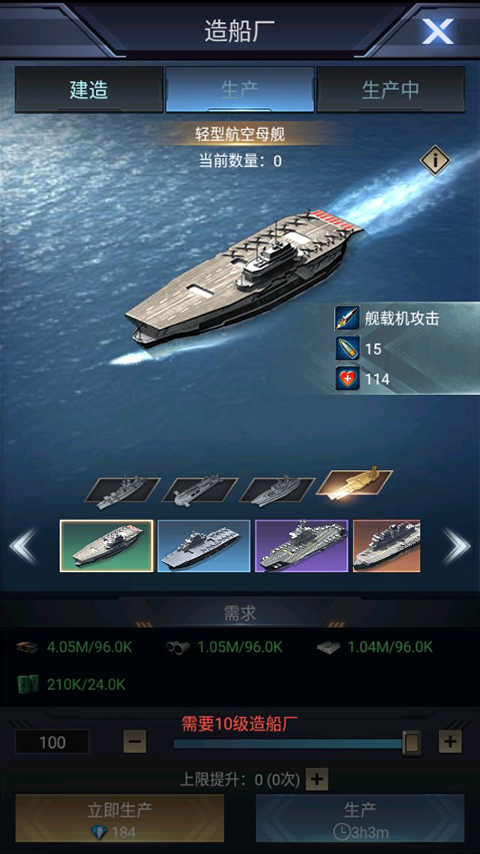Select the frigate ship type icon
This screenshot has width=480, height=854.
pos(277,490)
